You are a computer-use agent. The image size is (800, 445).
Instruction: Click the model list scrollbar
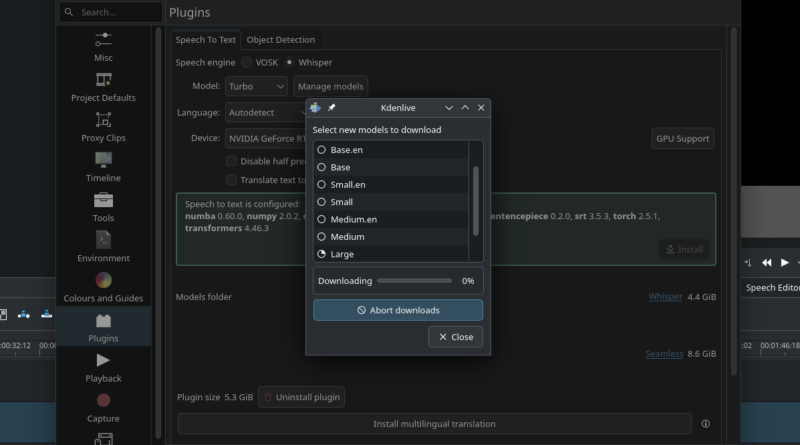click(x=476, y=201)
